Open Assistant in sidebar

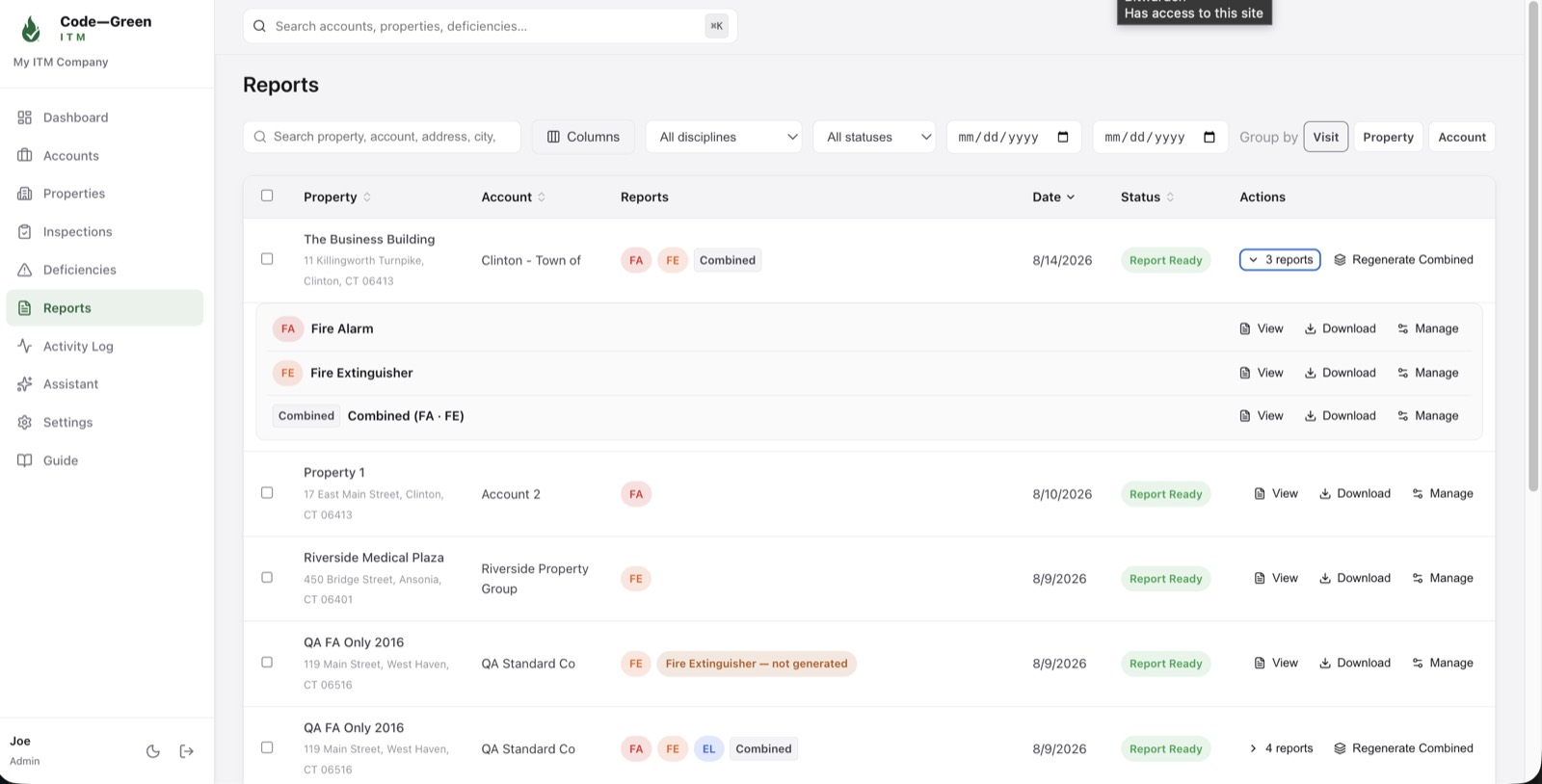pyautogui.click(x=105, y=384)
